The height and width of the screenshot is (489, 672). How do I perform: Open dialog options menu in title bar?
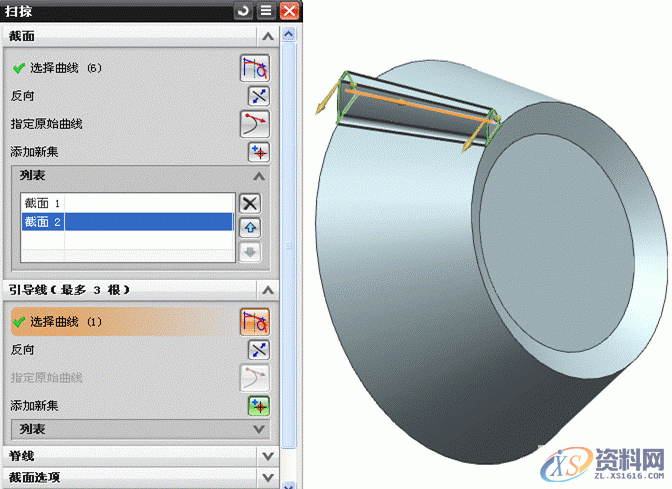[266, 10]
